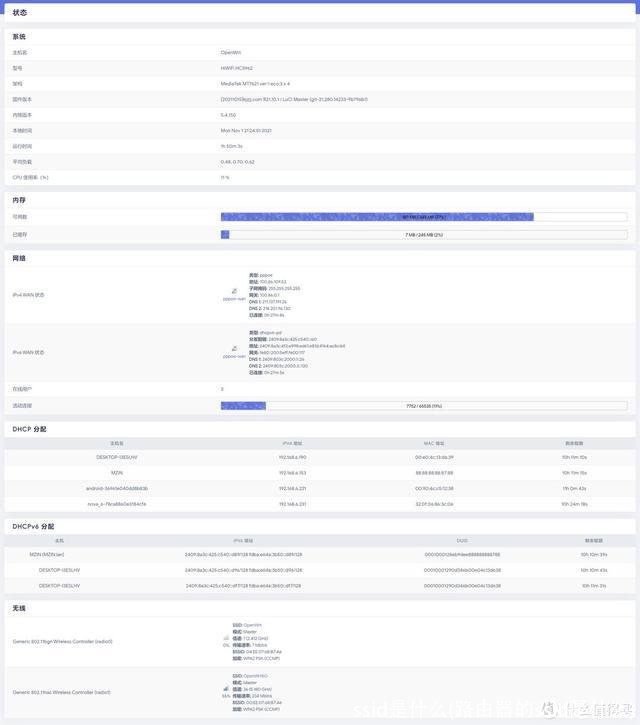Select DESKTOP-13E5LHV row in DHCP leases
This screenshot has width=640, height=725.
coord(116,457)
